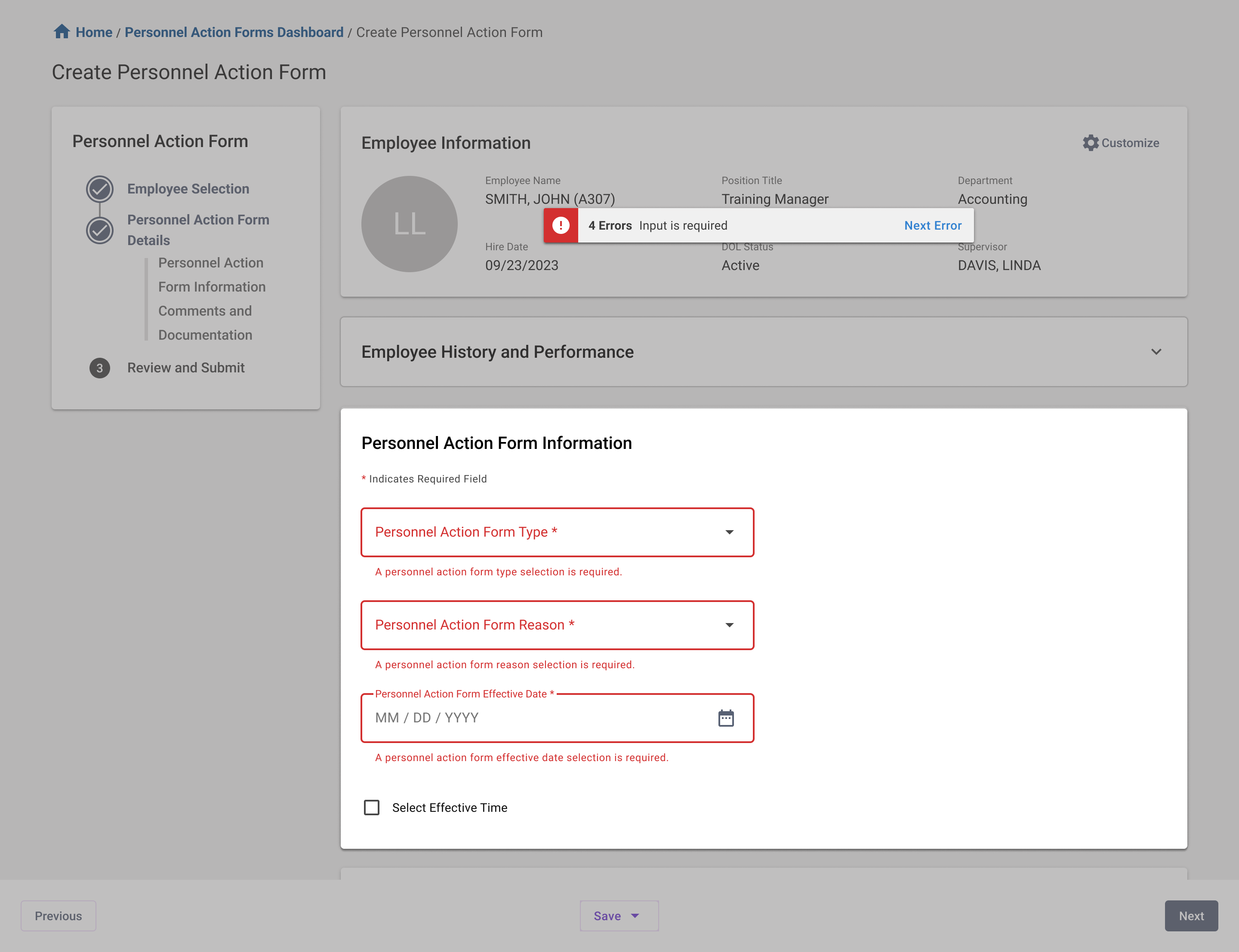Click the Previous button
Viewport: 1239px width, 952px height.
coord(59,916)
